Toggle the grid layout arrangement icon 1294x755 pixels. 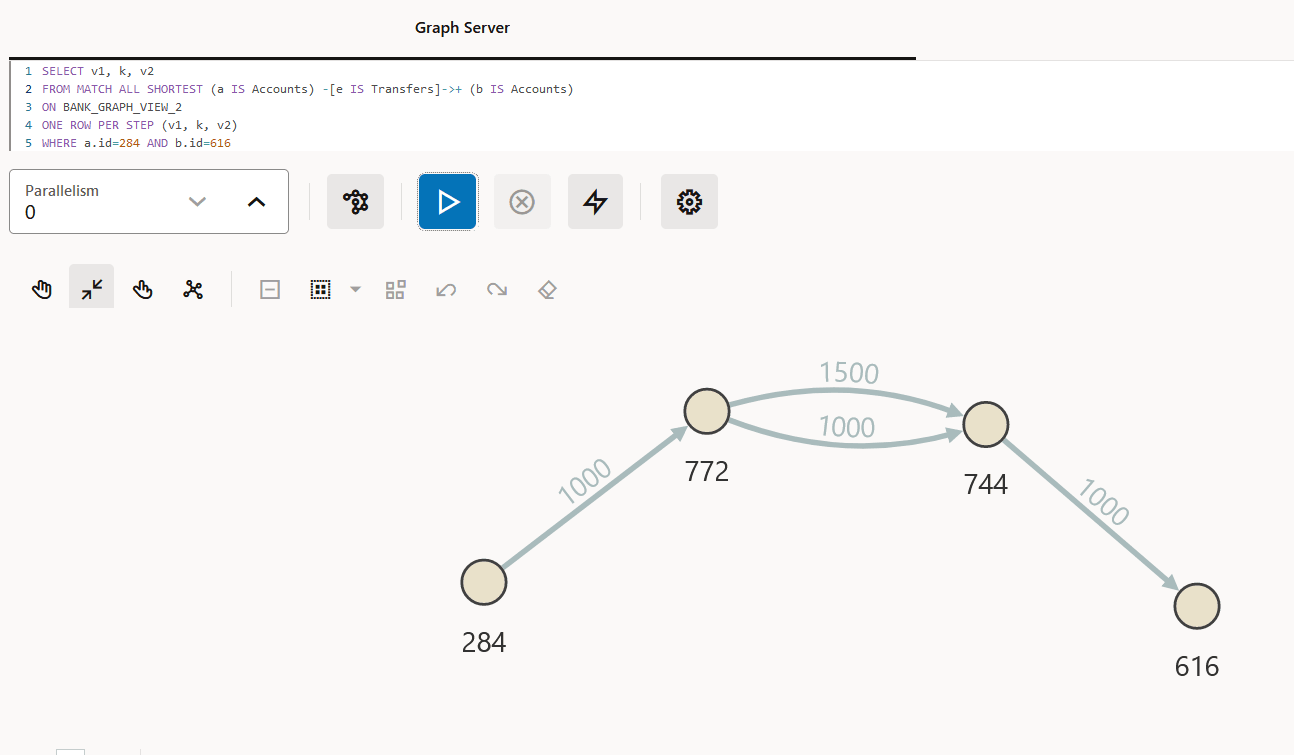click(x=395, y=289)
